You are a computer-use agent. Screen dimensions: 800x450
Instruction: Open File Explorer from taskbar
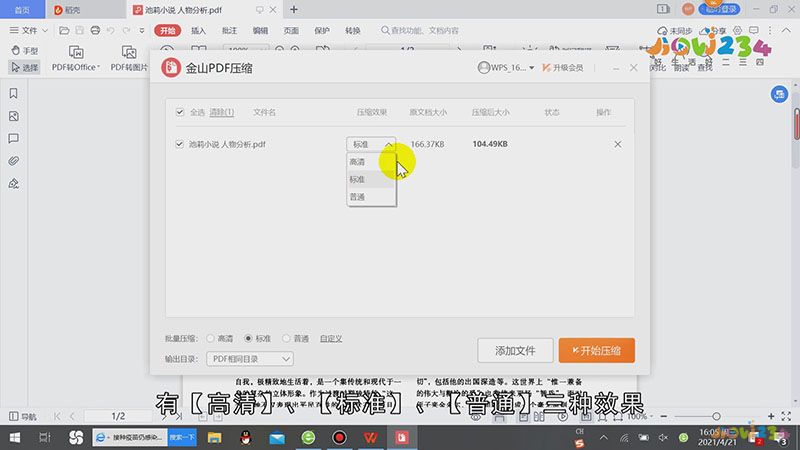click(x=214, y=437)
